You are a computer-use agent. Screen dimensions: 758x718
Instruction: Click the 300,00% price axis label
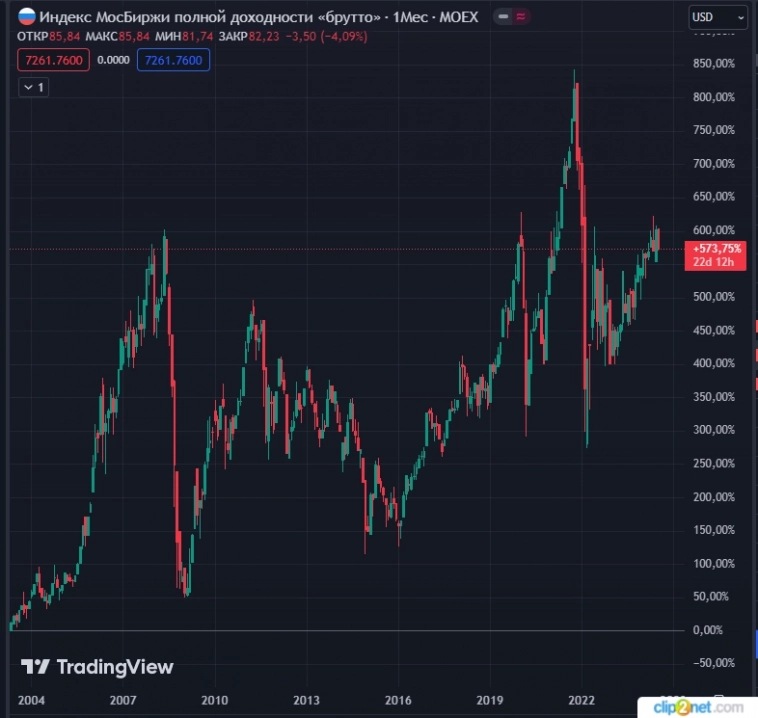(714, 429)
